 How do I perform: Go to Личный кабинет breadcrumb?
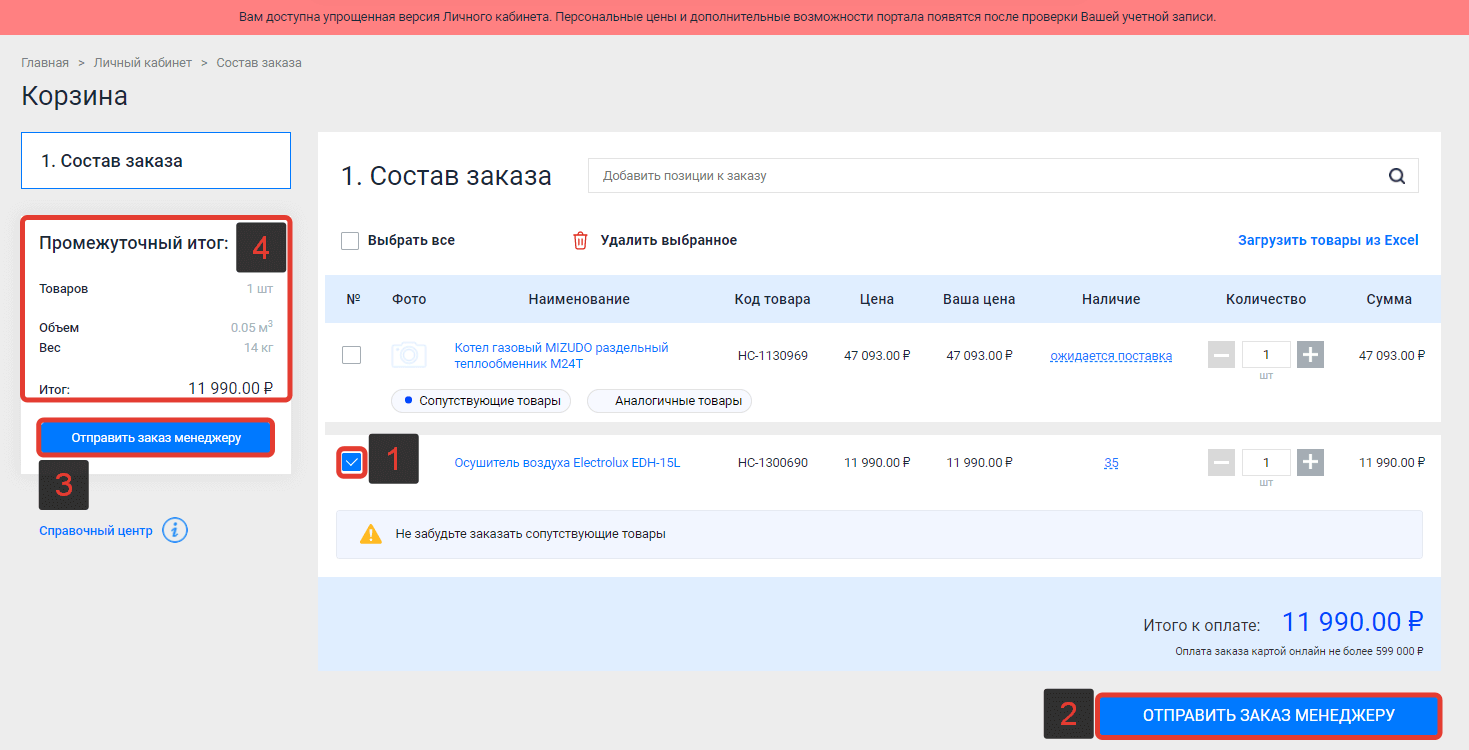[x=143, y=63]
